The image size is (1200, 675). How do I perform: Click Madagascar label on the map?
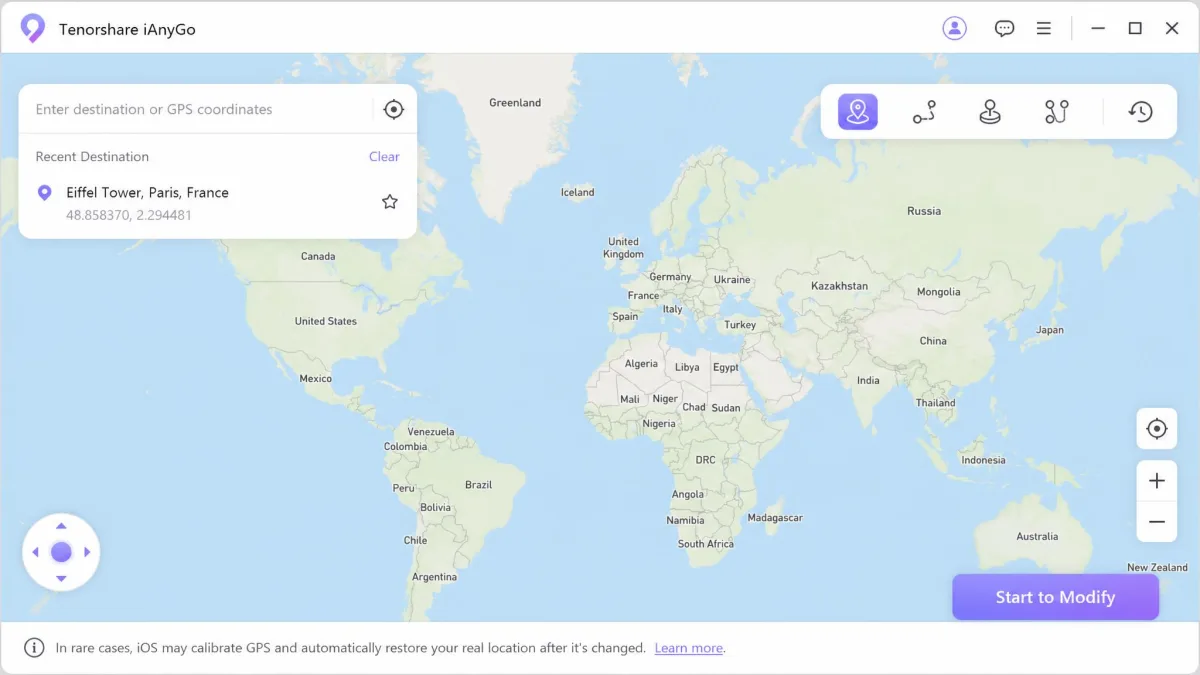tap(775, 518)
